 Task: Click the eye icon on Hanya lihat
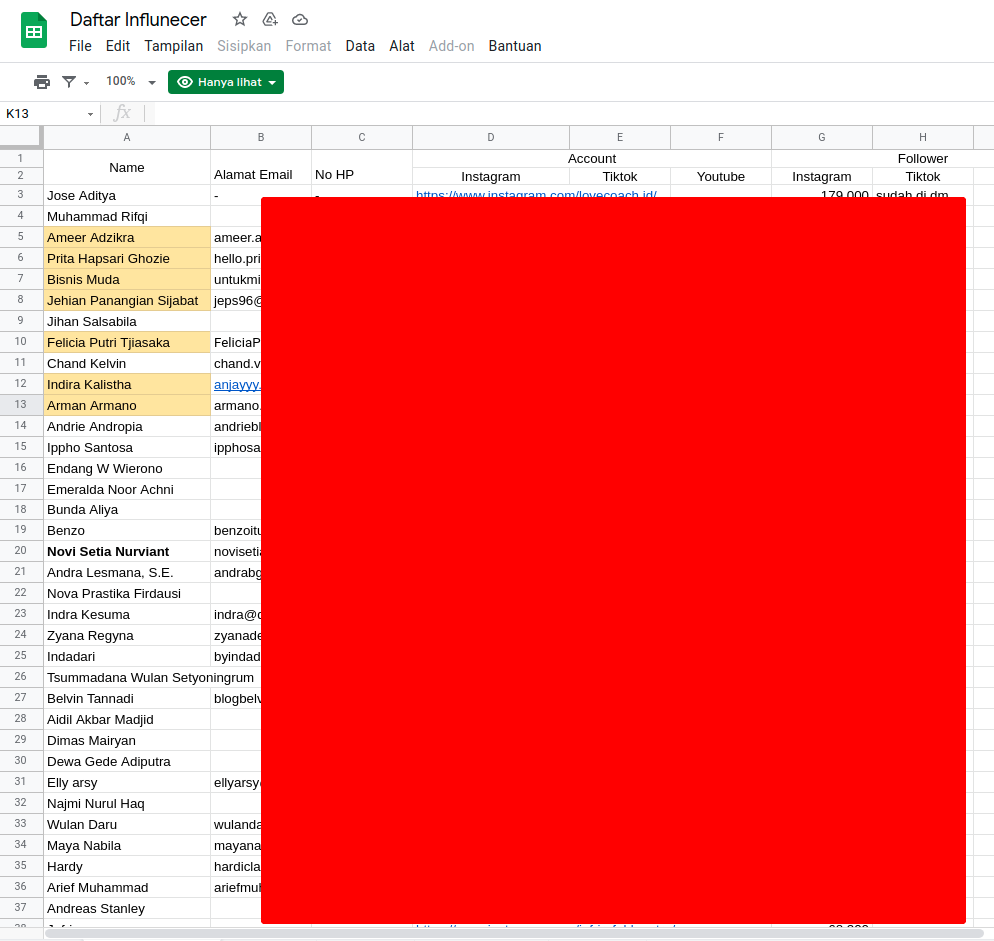185,82
